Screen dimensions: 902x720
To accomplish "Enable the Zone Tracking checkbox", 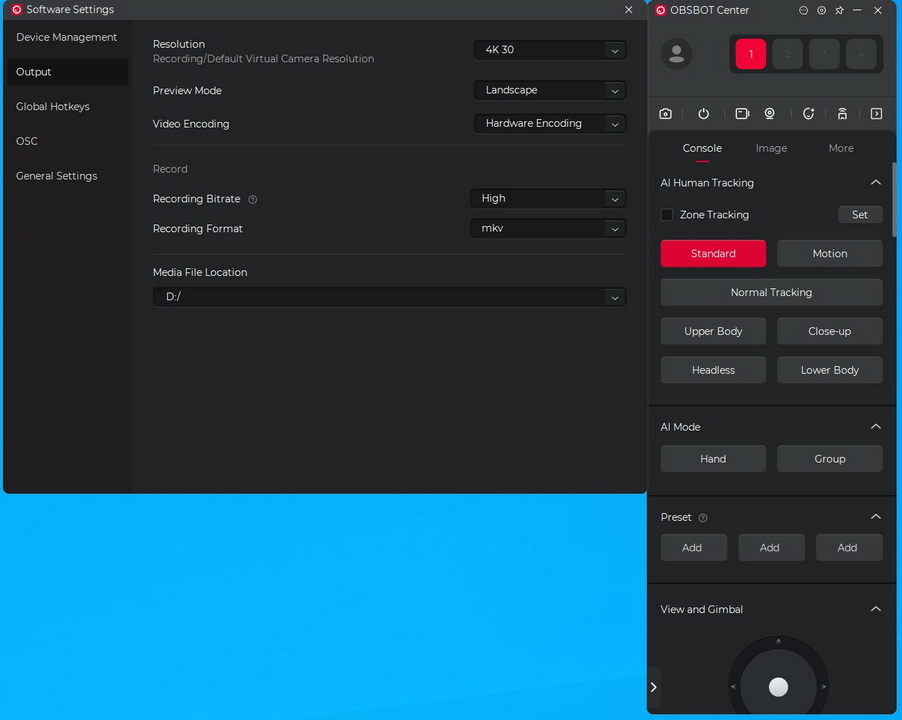I will click(667, 215).
